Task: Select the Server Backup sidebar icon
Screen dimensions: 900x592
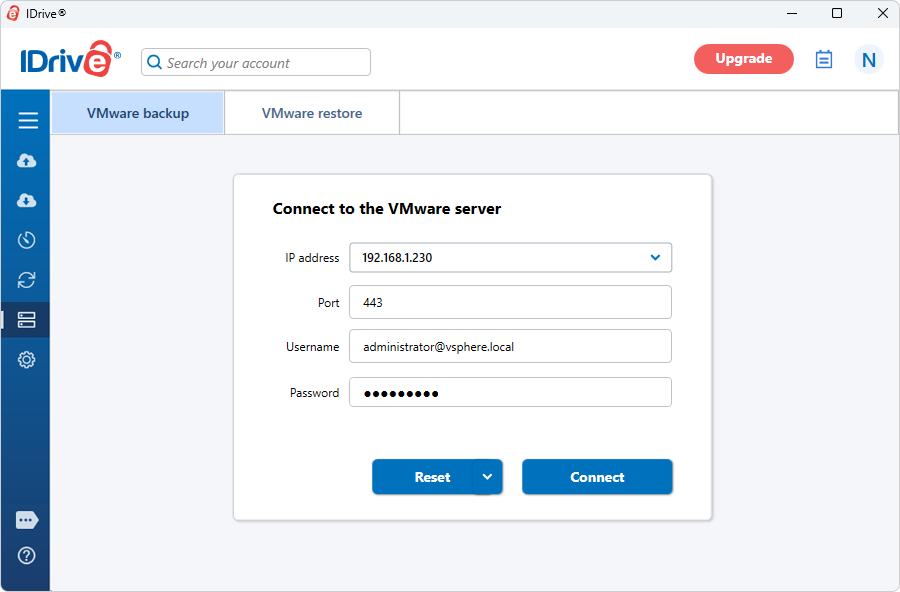Action: pos(27,320)
